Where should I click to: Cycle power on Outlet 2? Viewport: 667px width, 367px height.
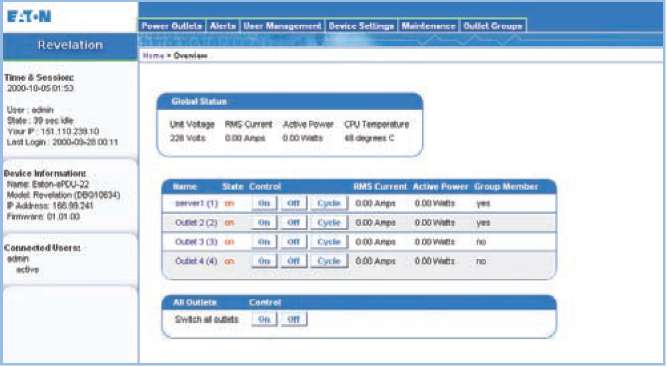pyautogui.click(x=329, y=222)
